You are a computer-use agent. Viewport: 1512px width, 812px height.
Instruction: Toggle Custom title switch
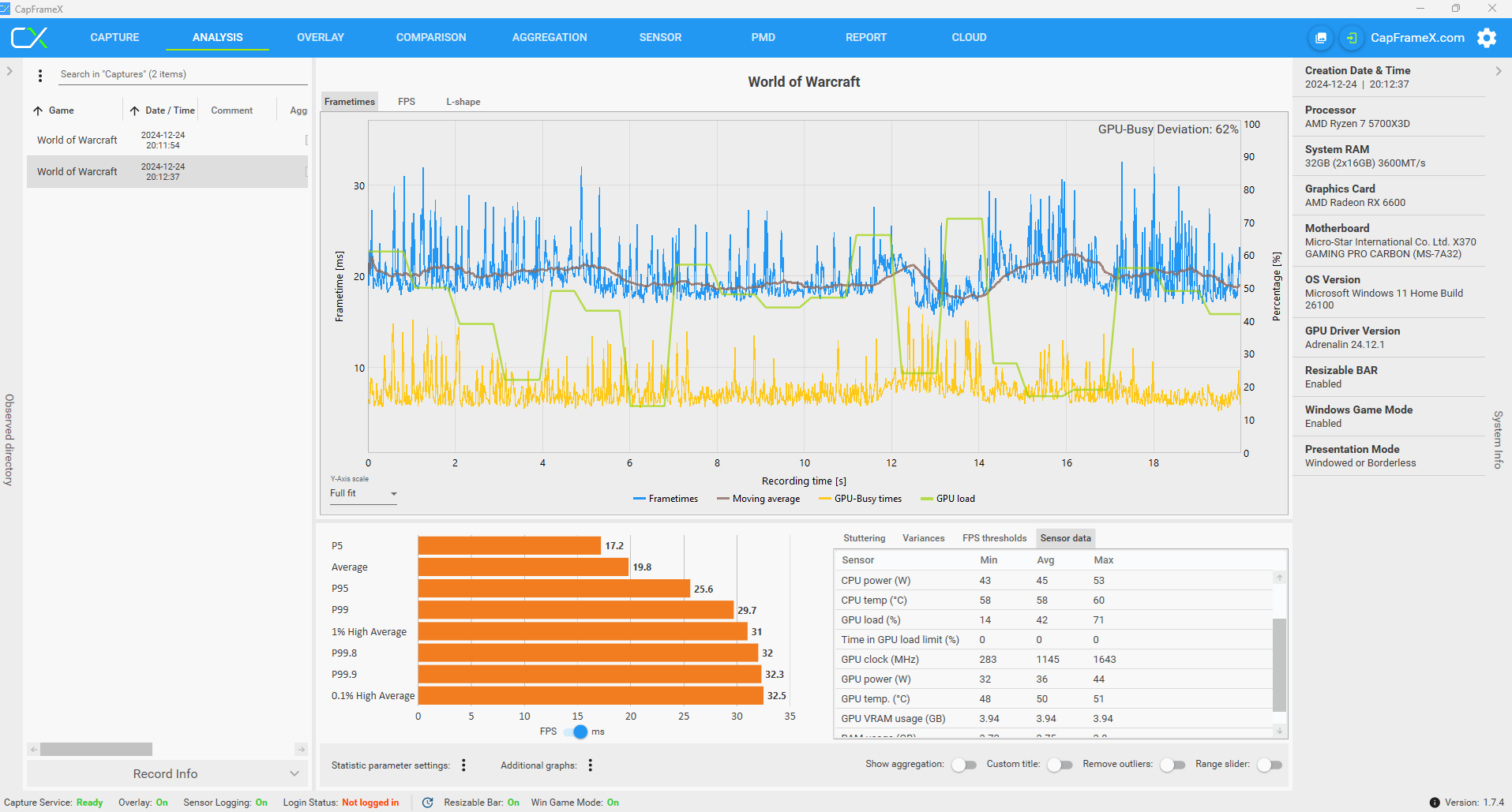point(1060,765)
